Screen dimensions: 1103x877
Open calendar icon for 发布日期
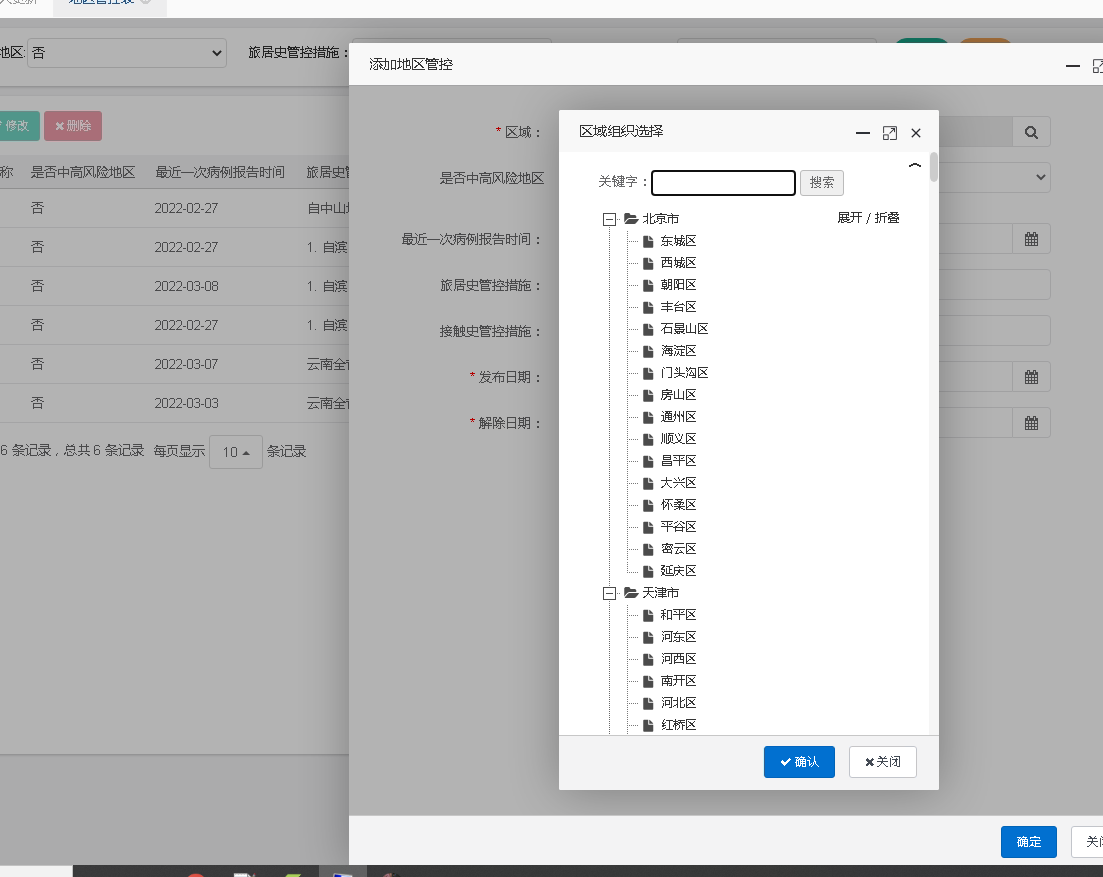tap(1031, 377)
